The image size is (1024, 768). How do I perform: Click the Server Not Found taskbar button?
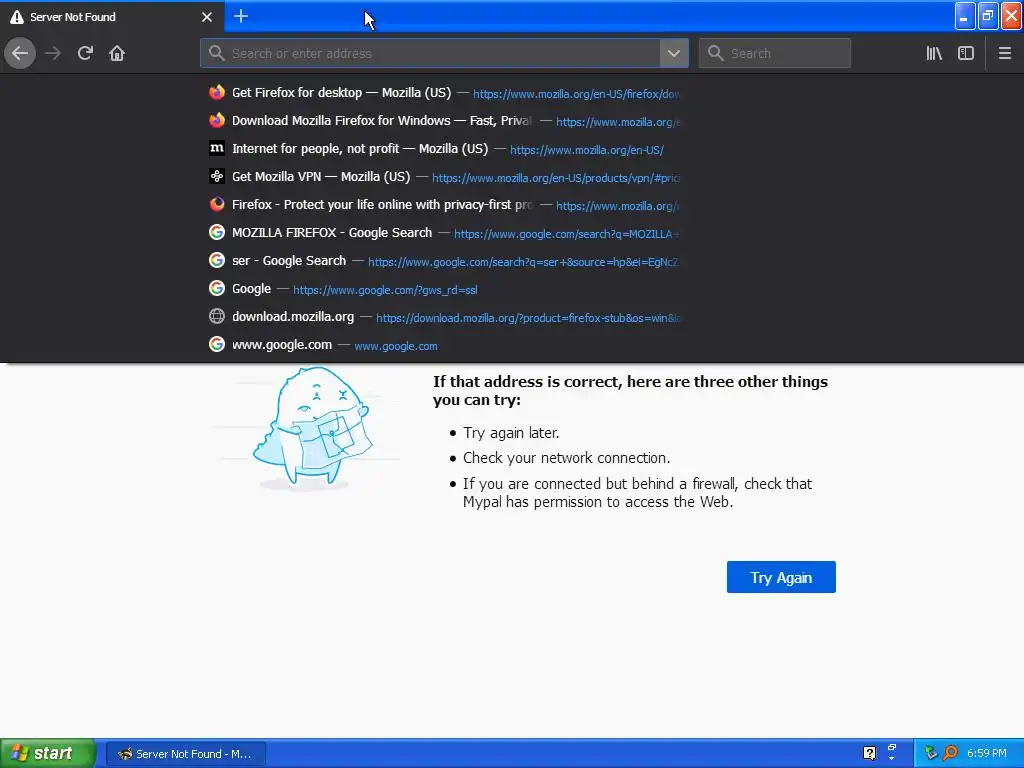(186, 754)
